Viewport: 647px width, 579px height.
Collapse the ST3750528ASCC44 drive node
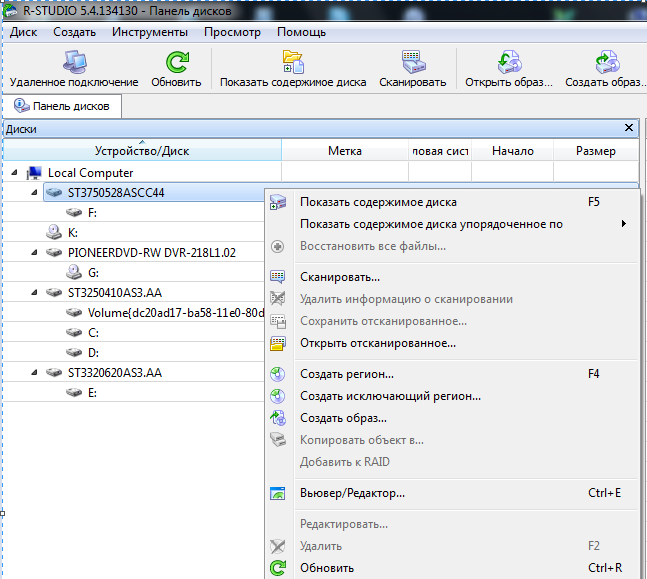click(x=35, y=192)
